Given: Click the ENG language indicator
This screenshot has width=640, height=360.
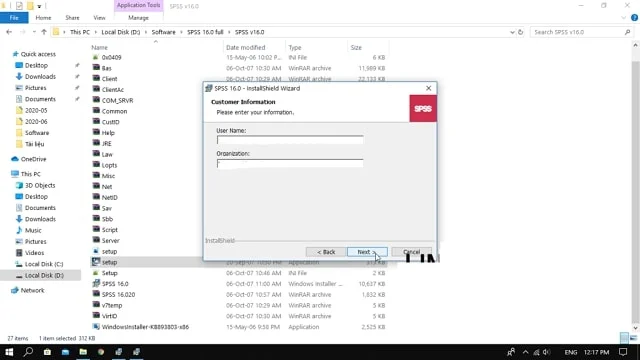Looking at the screenshot, I should coord(571,352).
